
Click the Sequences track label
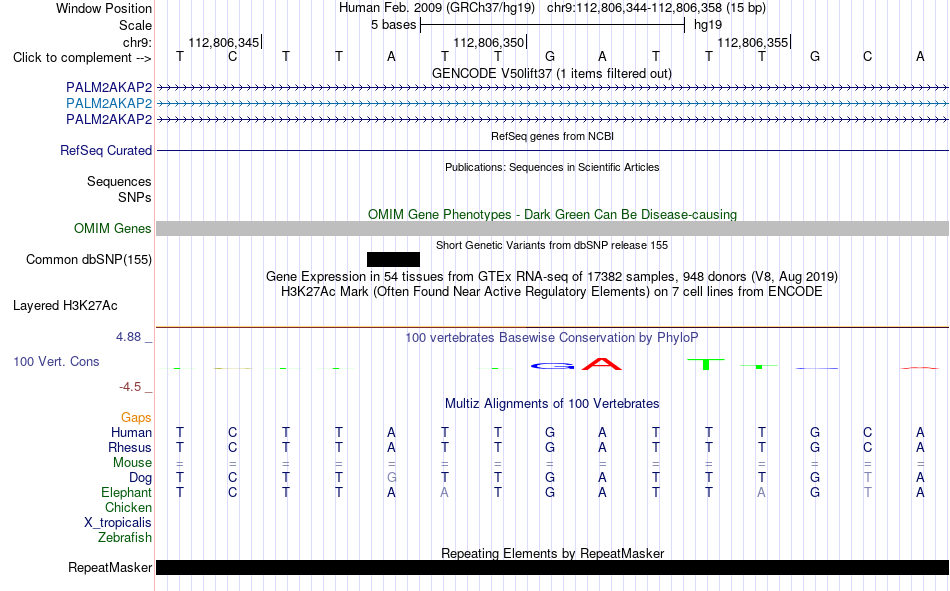[119, 181]
